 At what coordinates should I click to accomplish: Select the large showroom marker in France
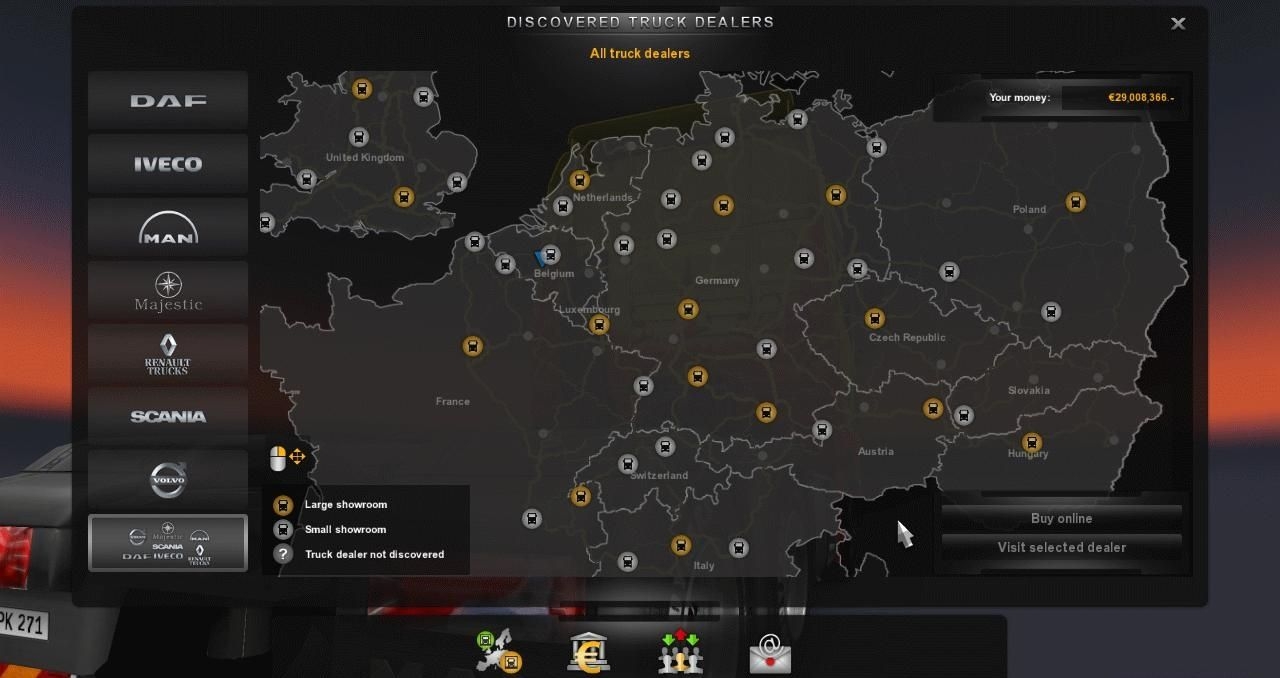[473, 346]
